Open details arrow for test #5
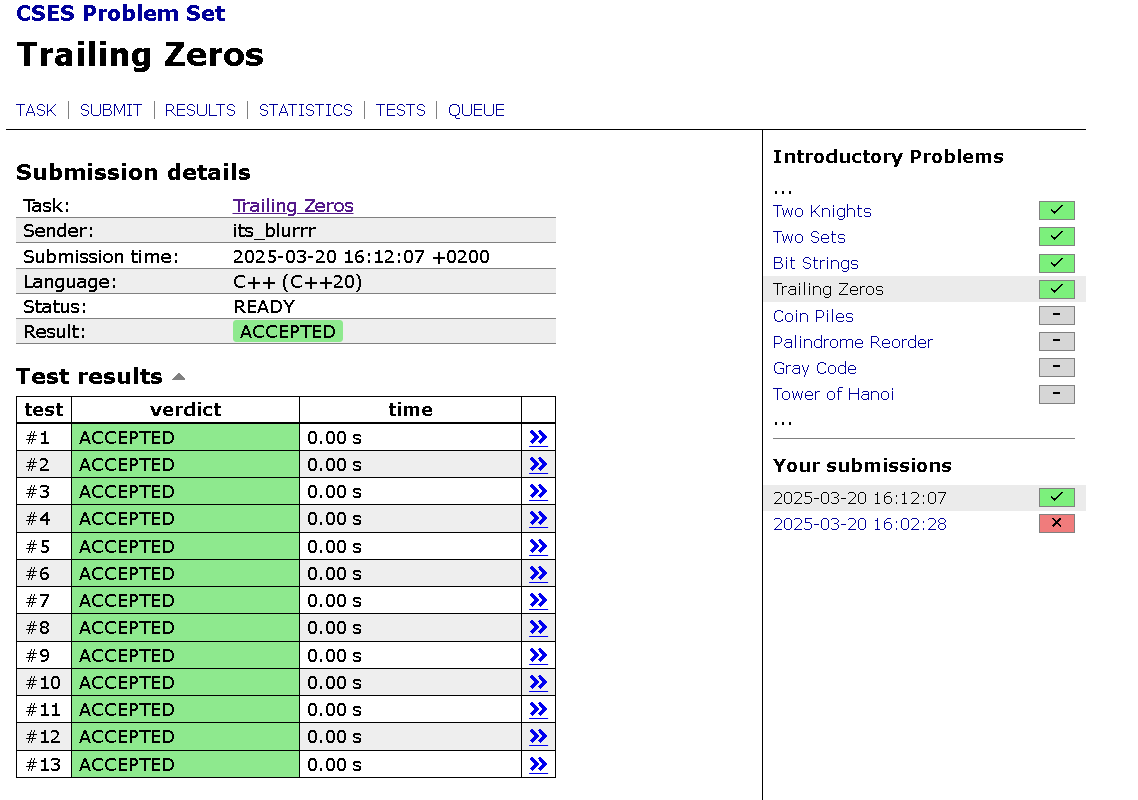 click(538, 547)
